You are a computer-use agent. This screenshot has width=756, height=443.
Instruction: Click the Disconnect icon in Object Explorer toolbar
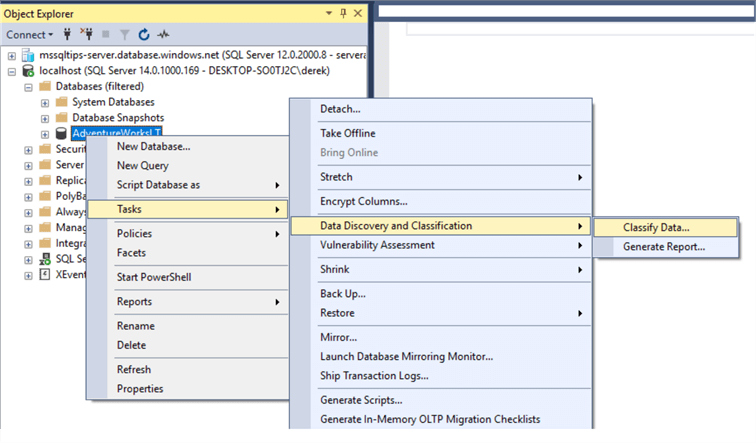86,35
